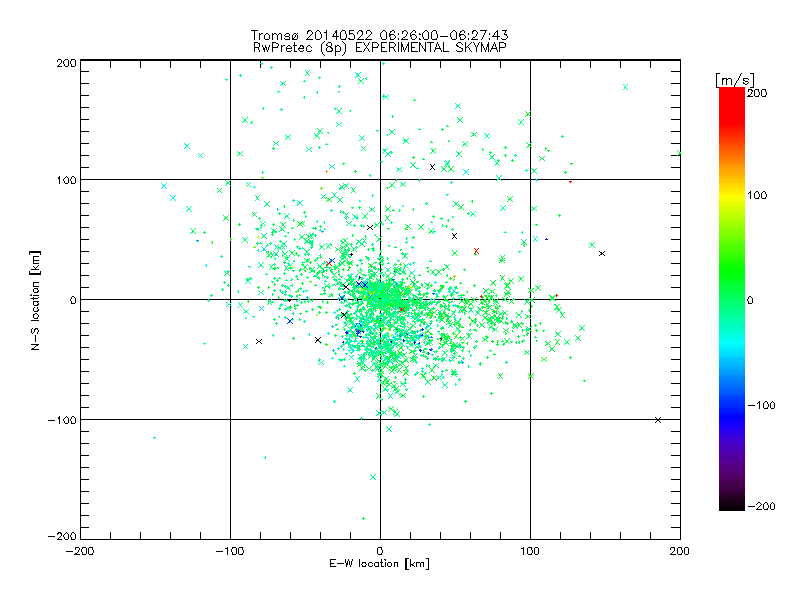This screenshot has height=600, width=800.
Task: Click the red X marker near E-W 65, N-S 40
Action: pos(477,251)
